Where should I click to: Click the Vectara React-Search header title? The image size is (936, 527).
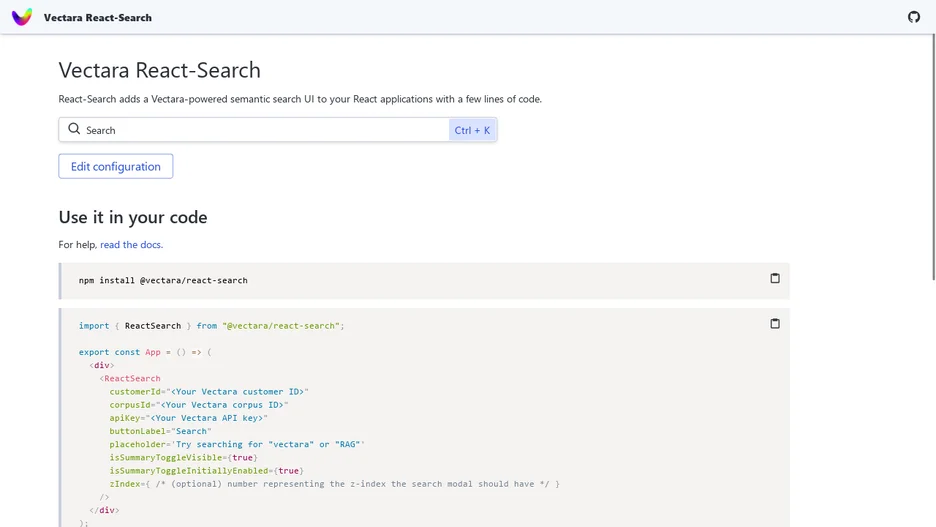(x=98, y=18)
